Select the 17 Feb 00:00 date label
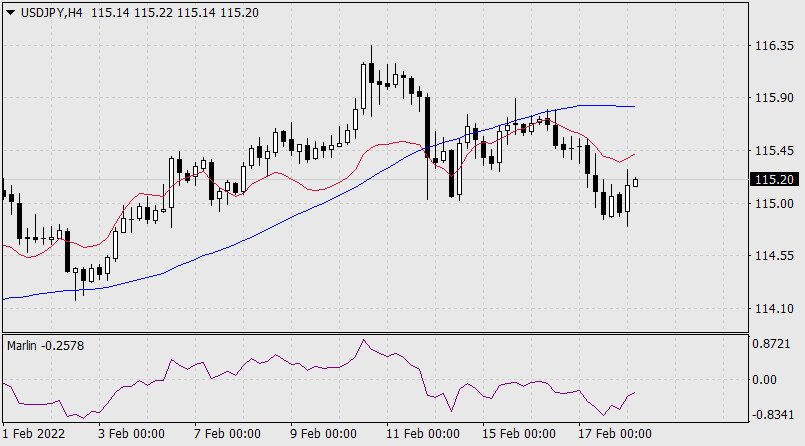The height and width of the screenshot is (446, 805). coord(615,434)
